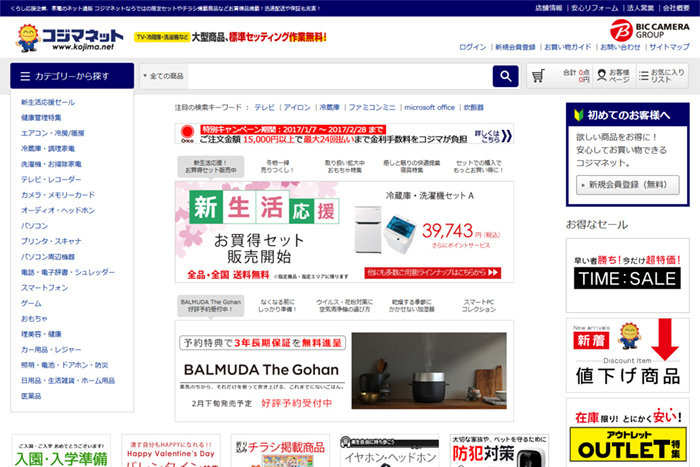Click the Kojima Net logo
Viewport: 700px width, 467px height.
[69, 38]
